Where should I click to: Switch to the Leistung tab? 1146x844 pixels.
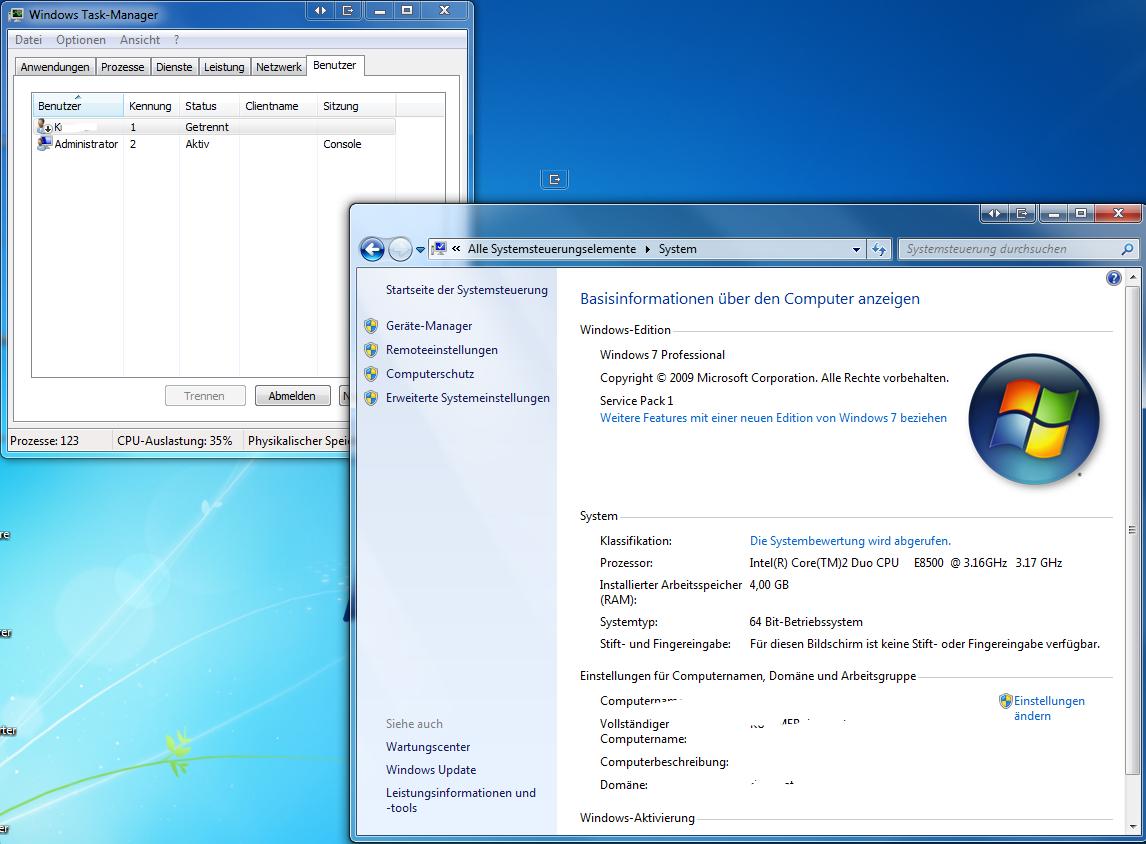pyautogui.click(x=224, y=67)
